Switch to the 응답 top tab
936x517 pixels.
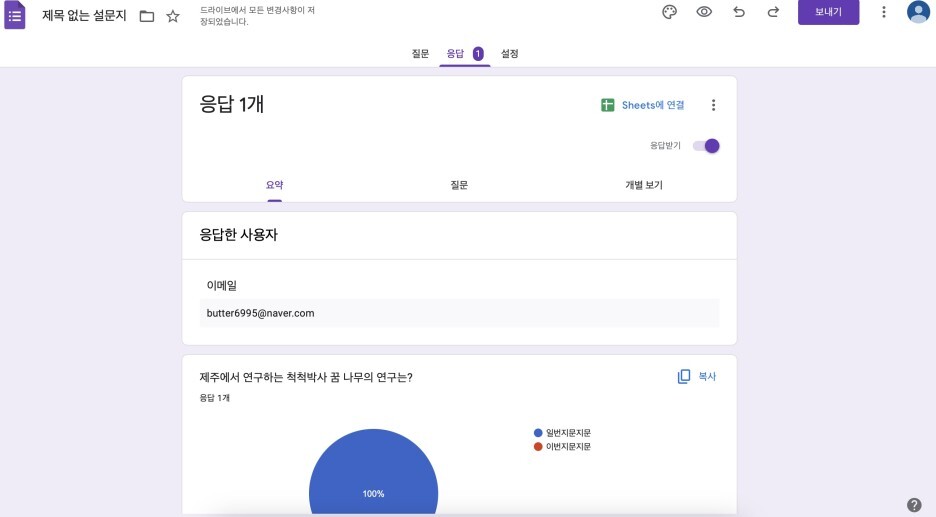(x=455, y=54)
